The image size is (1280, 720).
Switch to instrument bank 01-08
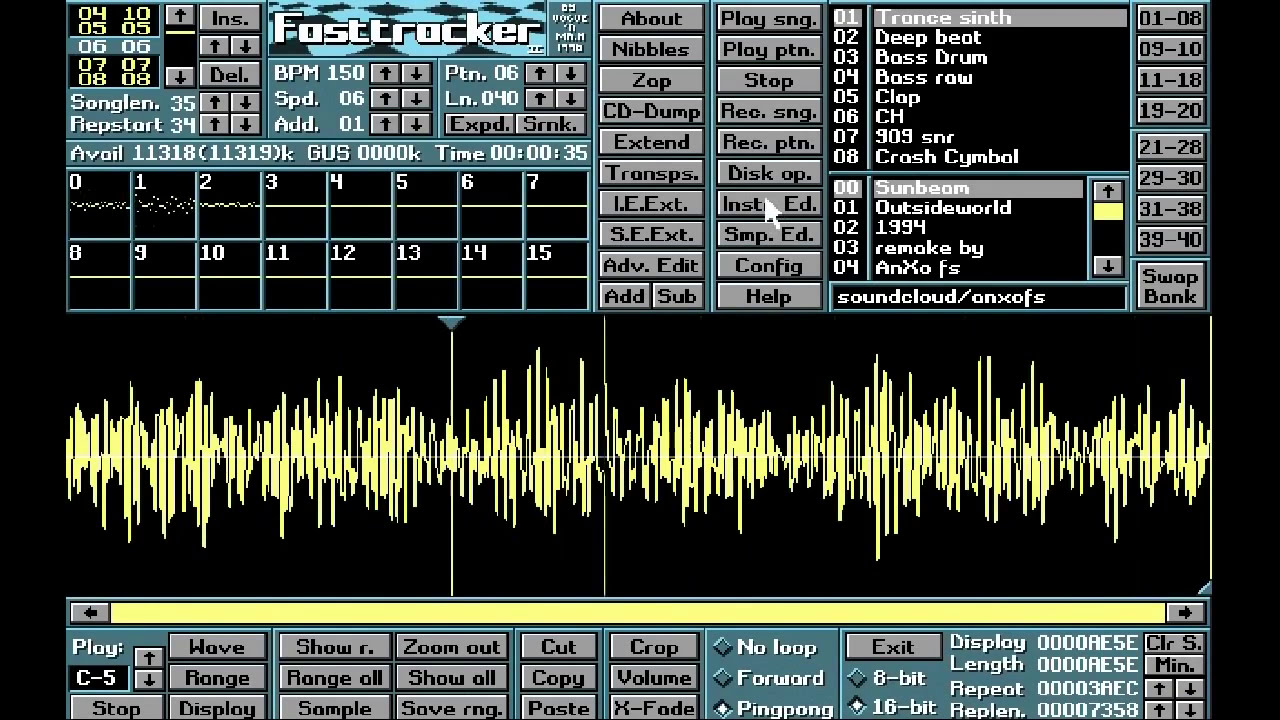click(x=1170, y=18)
